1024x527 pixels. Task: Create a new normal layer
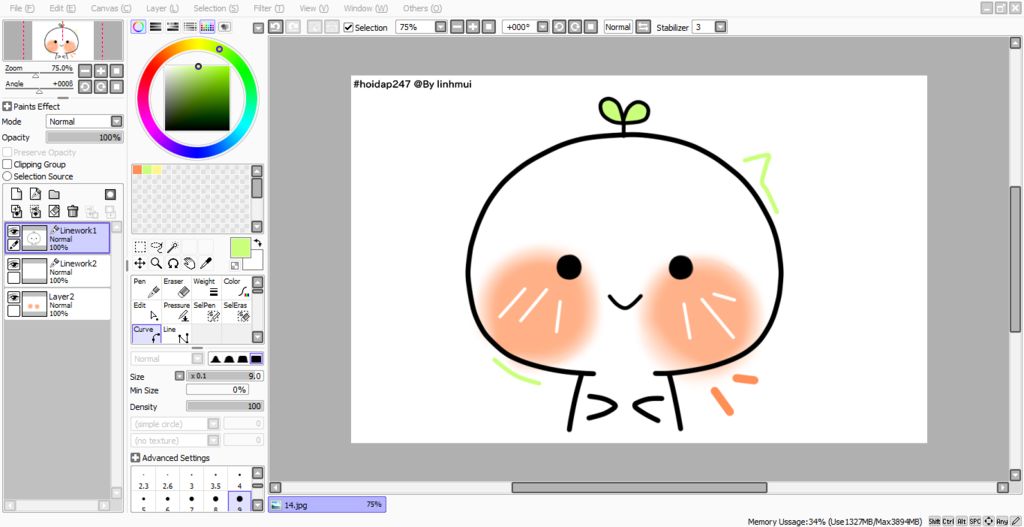click(17, 194)
